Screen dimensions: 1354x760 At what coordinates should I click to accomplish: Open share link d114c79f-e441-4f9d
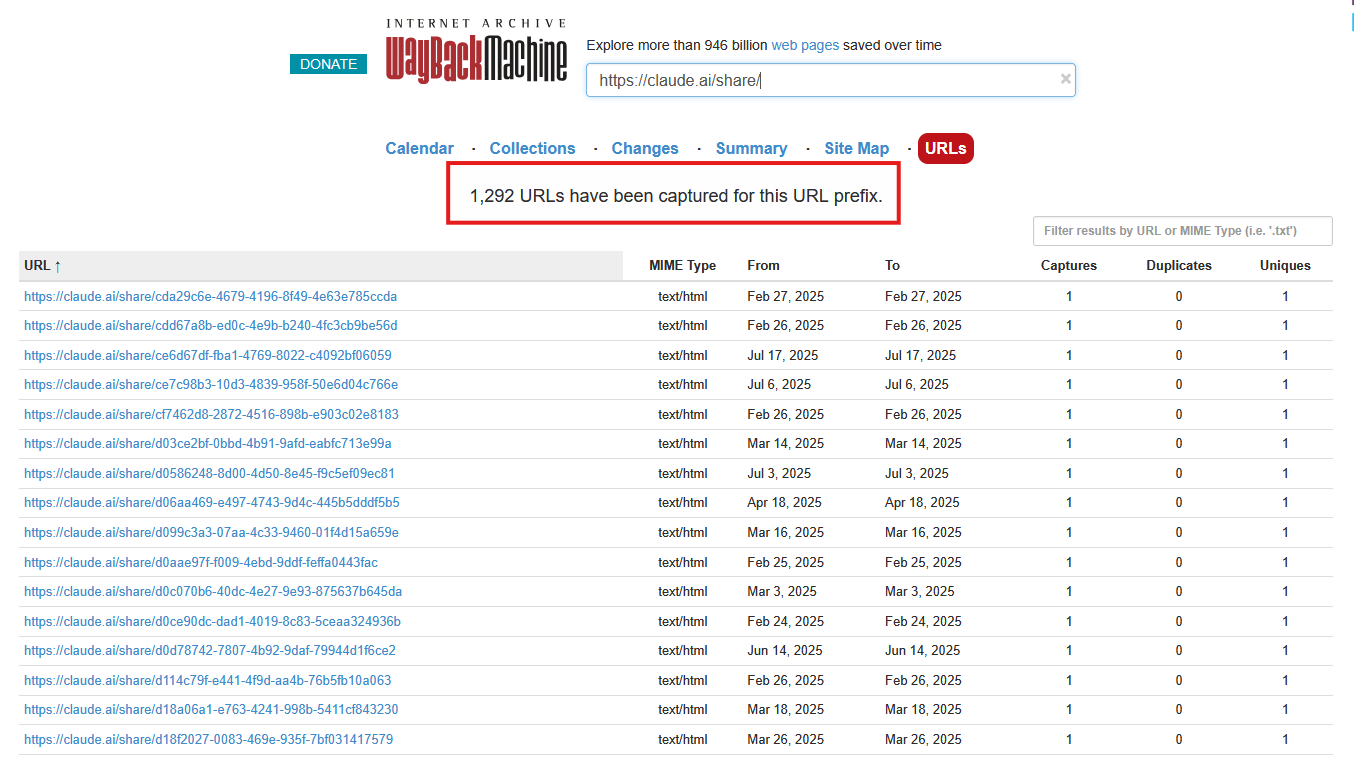coord(208,680)
